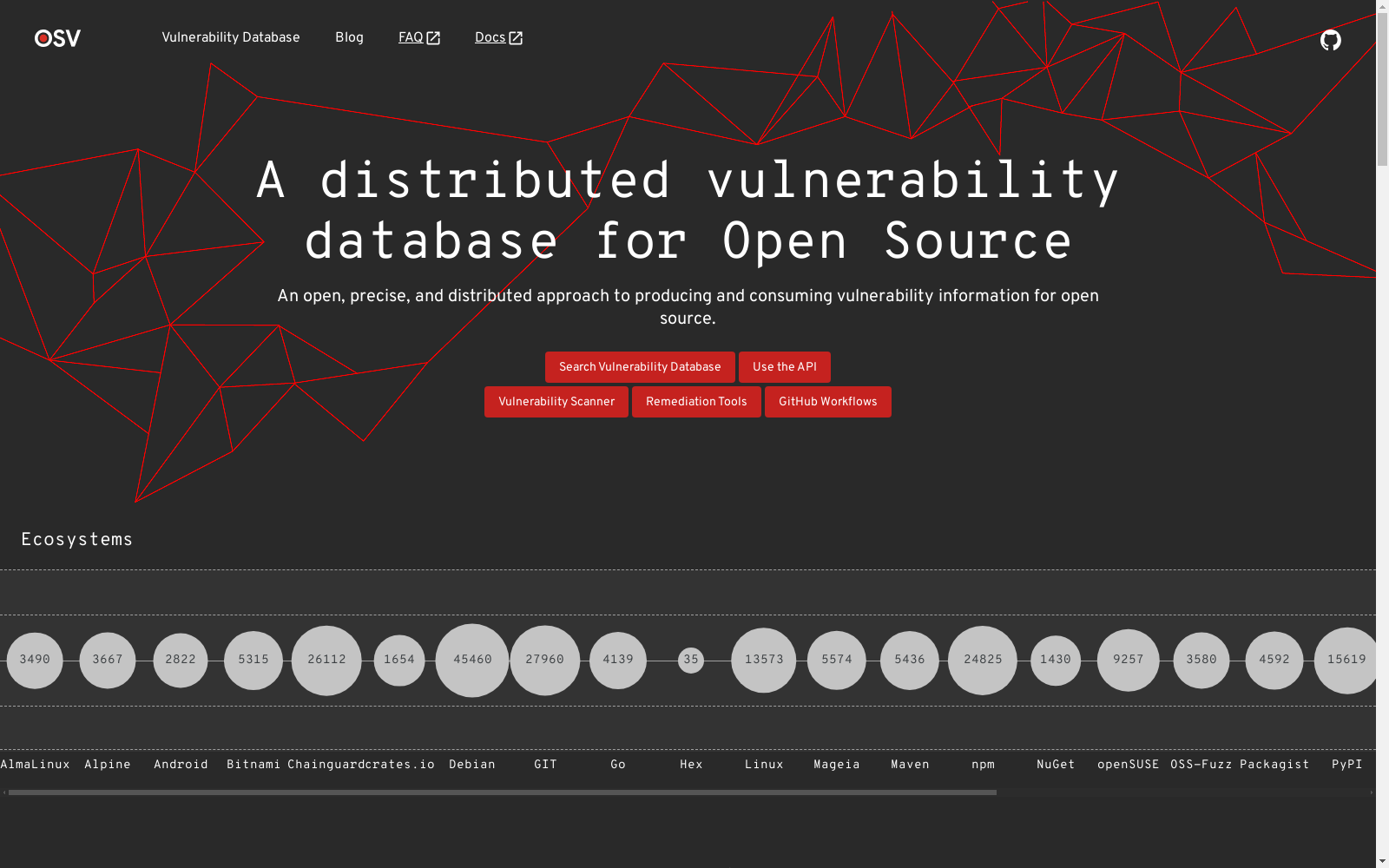Image resolution: width=1389 pixels, height=868 pixels.
Task: Click the Use the API button
Action: [x=785, y=367]
